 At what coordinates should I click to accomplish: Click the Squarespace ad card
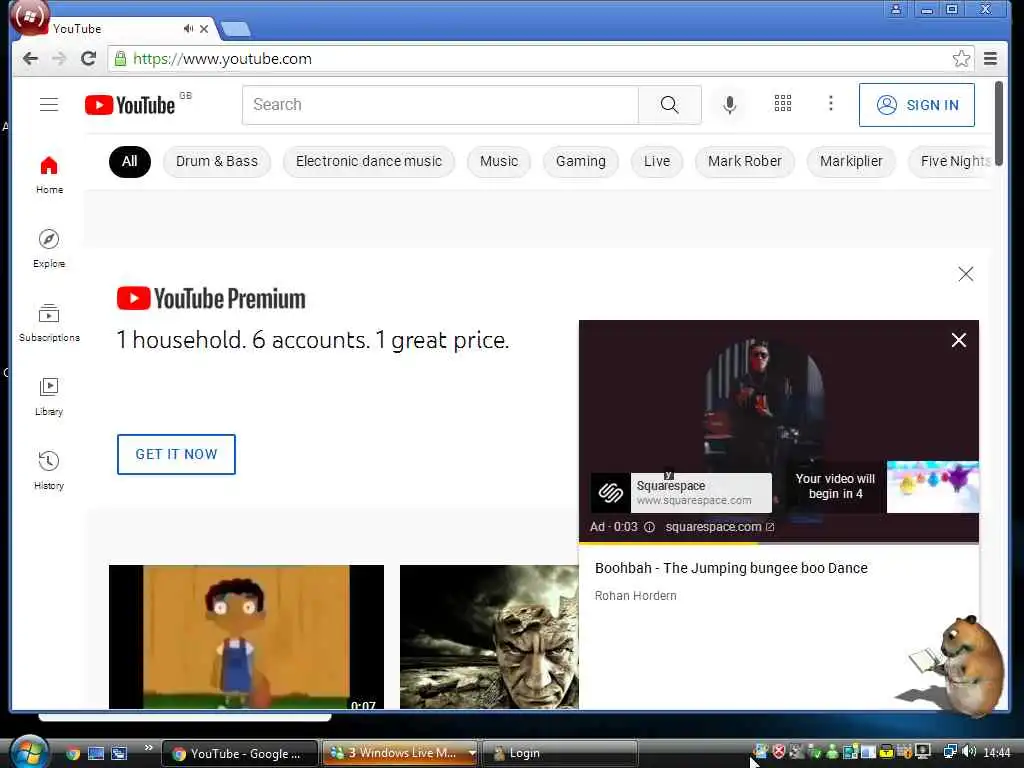point(681,492)
